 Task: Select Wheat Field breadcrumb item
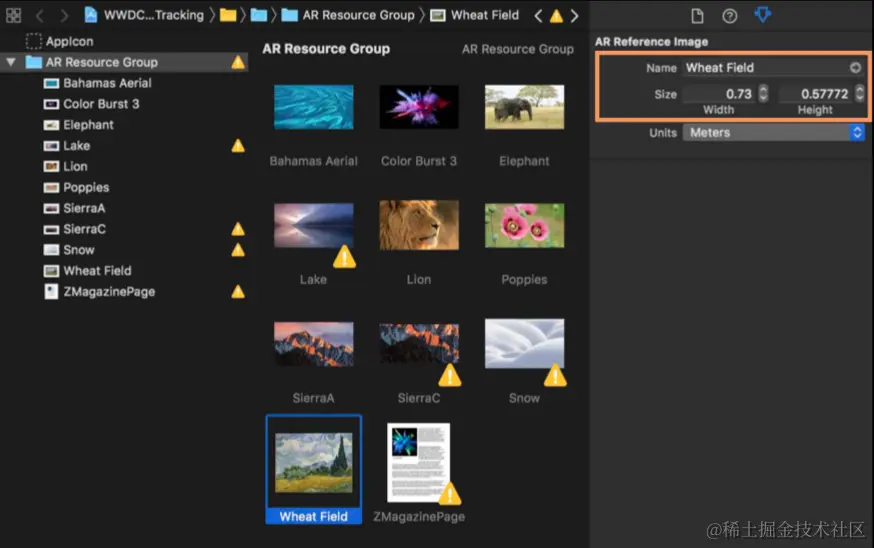point(474,15)
